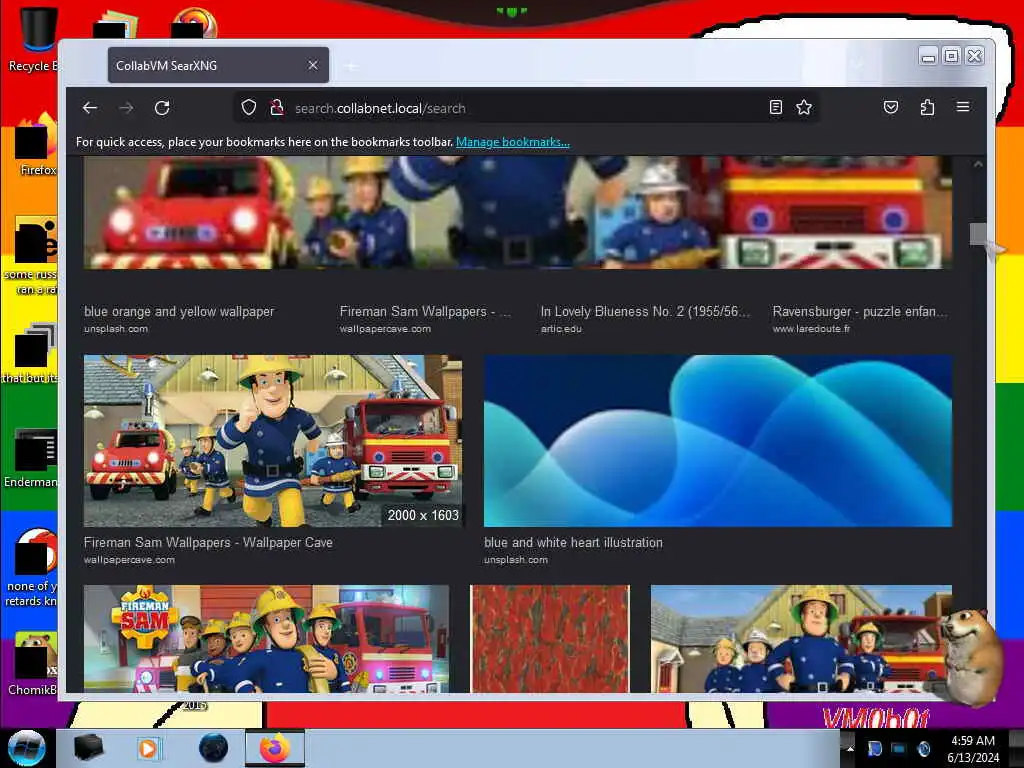This screenshot has width=1024, height=768.
Task: Show hidden tray icons arrow
Action: click(850, 748)
